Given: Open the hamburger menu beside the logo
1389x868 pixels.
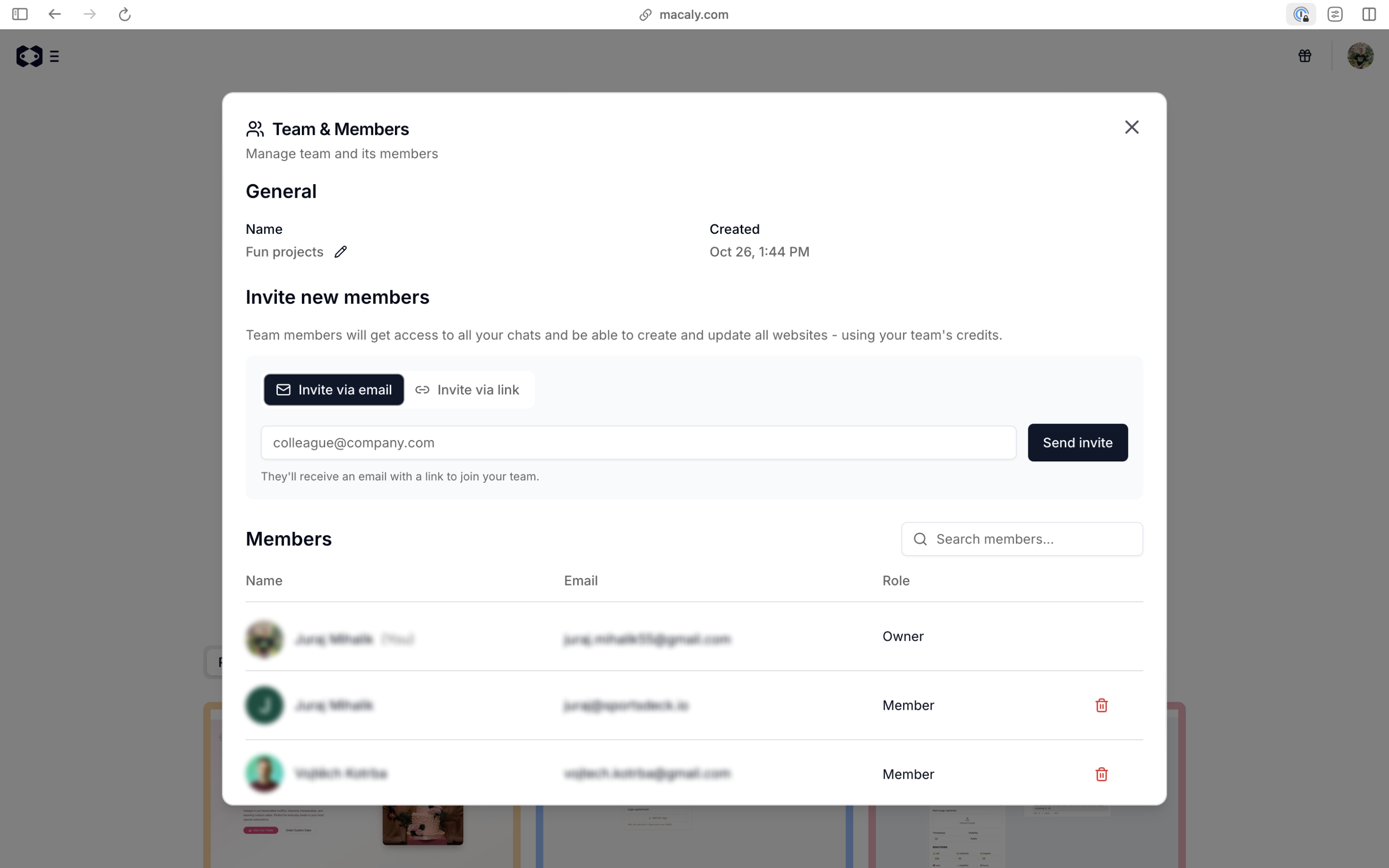Looking at the screenshot, I should click(54, 55).
